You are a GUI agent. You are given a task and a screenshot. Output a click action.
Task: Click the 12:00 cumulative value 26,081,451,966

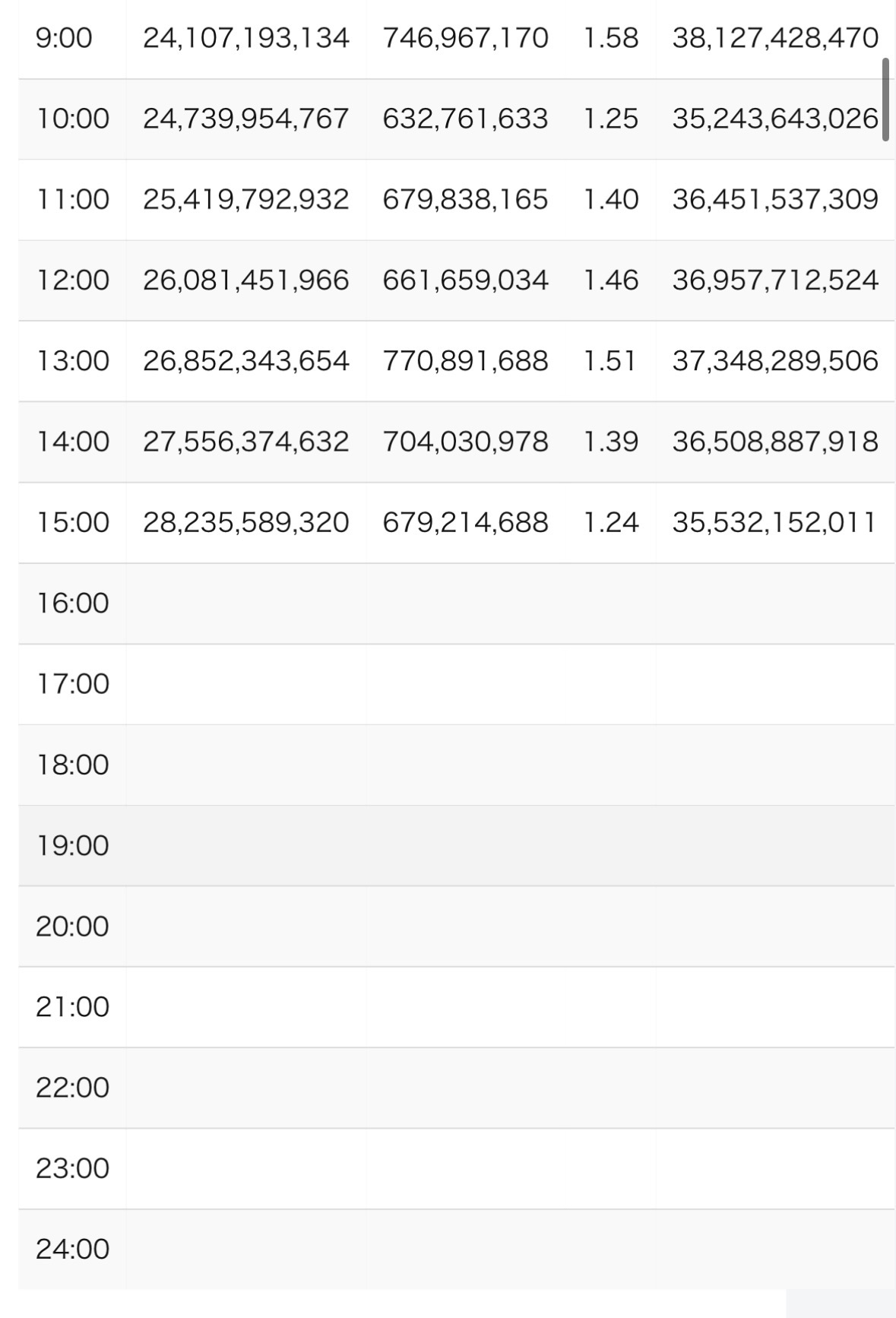(x=245, y=280)
